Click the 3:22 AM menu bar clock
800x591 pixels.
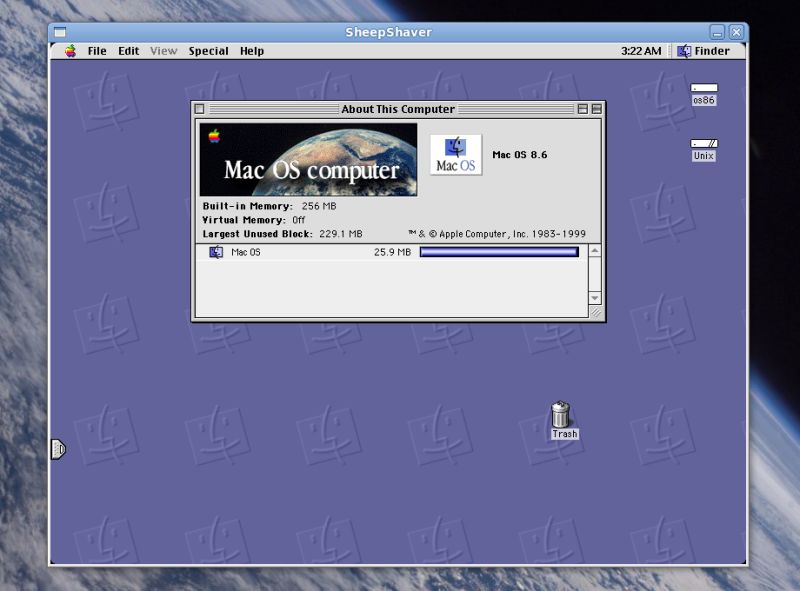click(x=641, y=51)
